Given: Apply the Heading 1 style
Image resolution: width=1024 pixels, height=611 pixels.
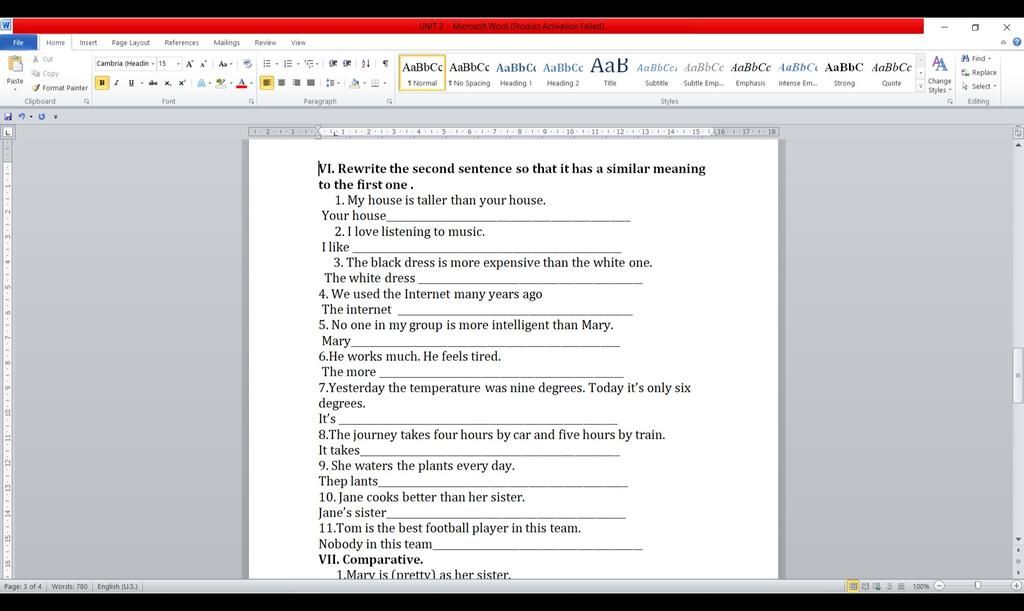Looking at the screenshot, I should 516,73.
